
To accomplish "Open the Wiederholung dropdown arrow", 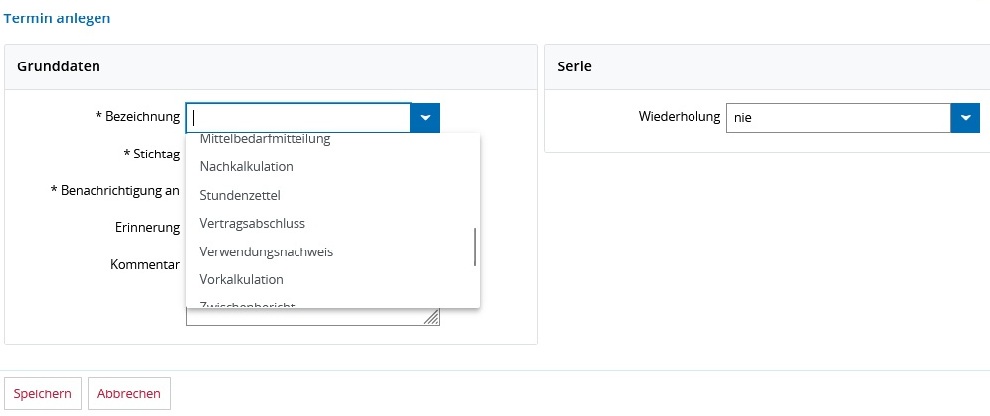I will pos(964,118).
